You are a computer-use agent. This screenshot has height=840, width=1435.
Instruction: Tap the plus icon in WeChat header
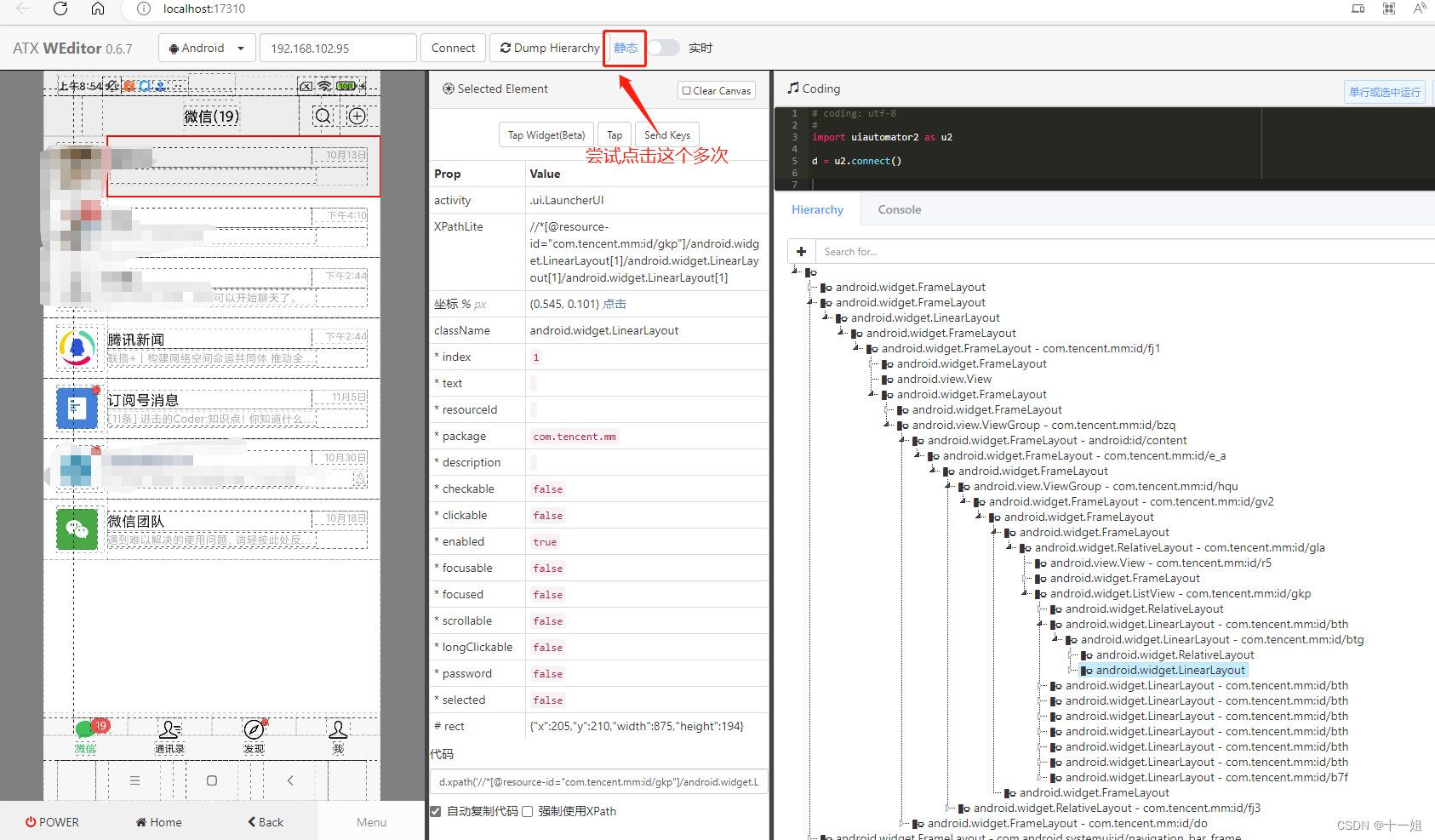[357, 117]
